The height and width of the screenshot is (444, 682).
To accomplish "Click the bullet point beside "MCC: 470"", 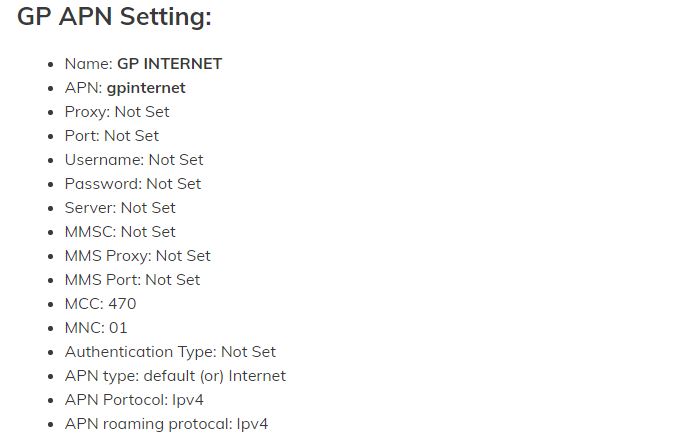I will (51, 304).
